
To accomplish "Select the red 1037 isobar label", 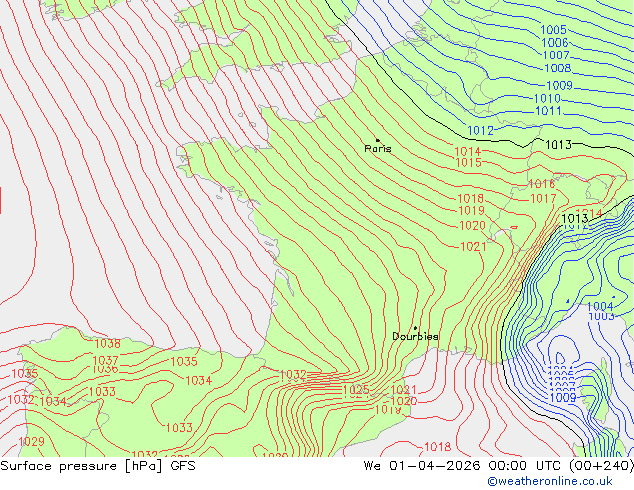I will pos(105,360).
